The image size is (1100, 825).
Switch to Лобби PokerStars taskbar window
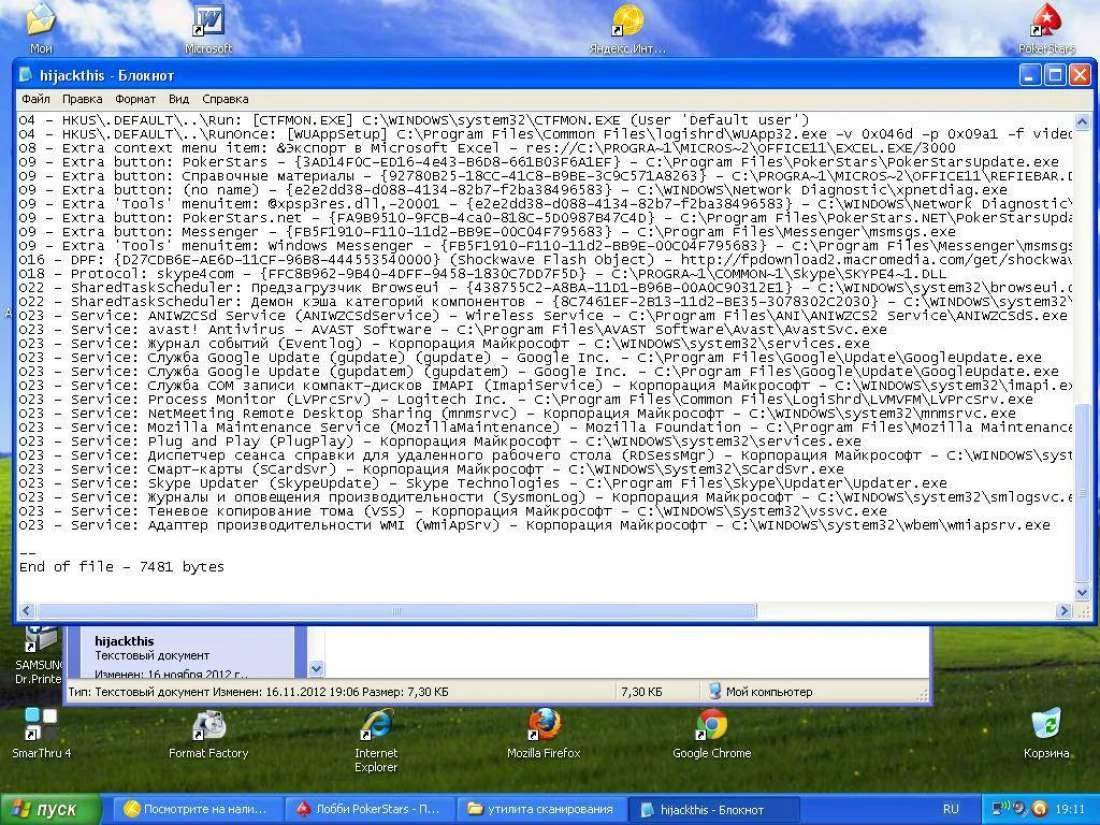[x=370, y=810]
